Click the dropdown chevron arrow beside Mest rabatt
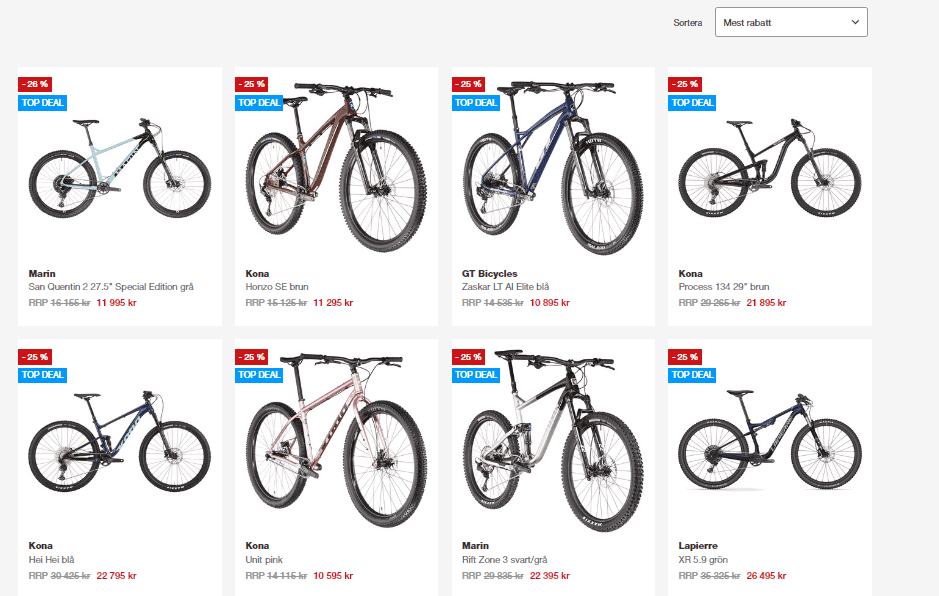Screen dimensions: 939x596 click(x=855, y=22)
